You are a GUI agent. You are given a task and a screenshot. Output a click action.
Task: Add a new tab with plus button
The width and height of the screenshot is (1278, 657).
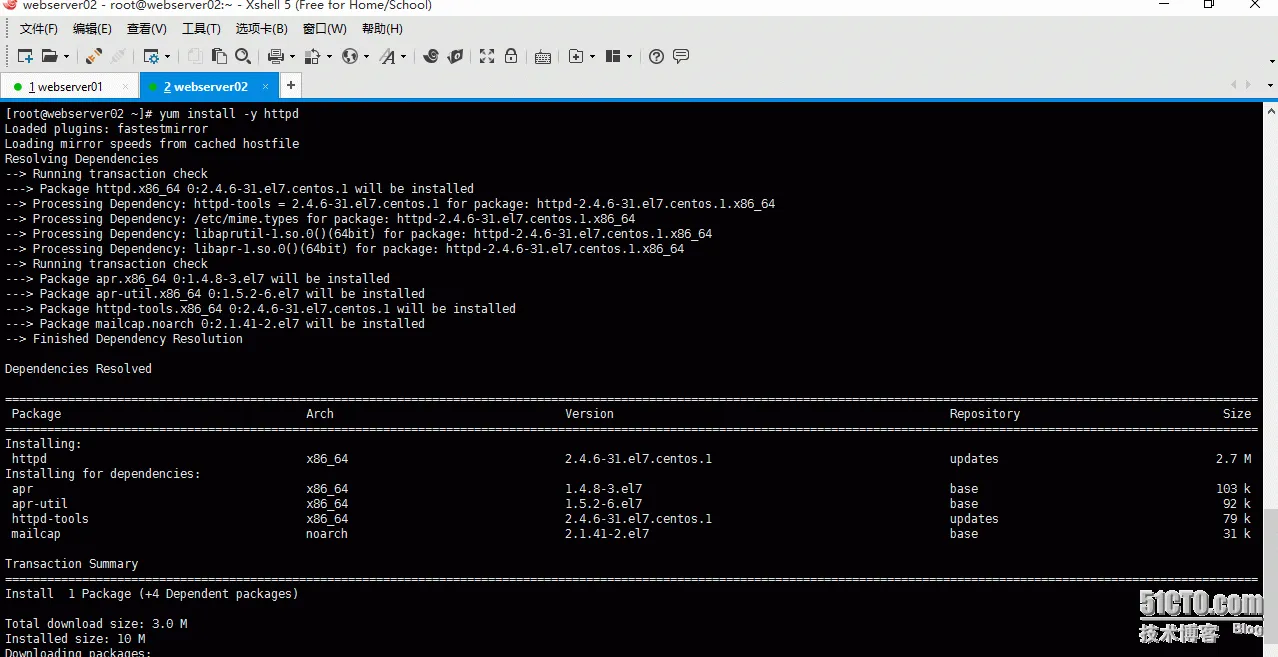291,86
